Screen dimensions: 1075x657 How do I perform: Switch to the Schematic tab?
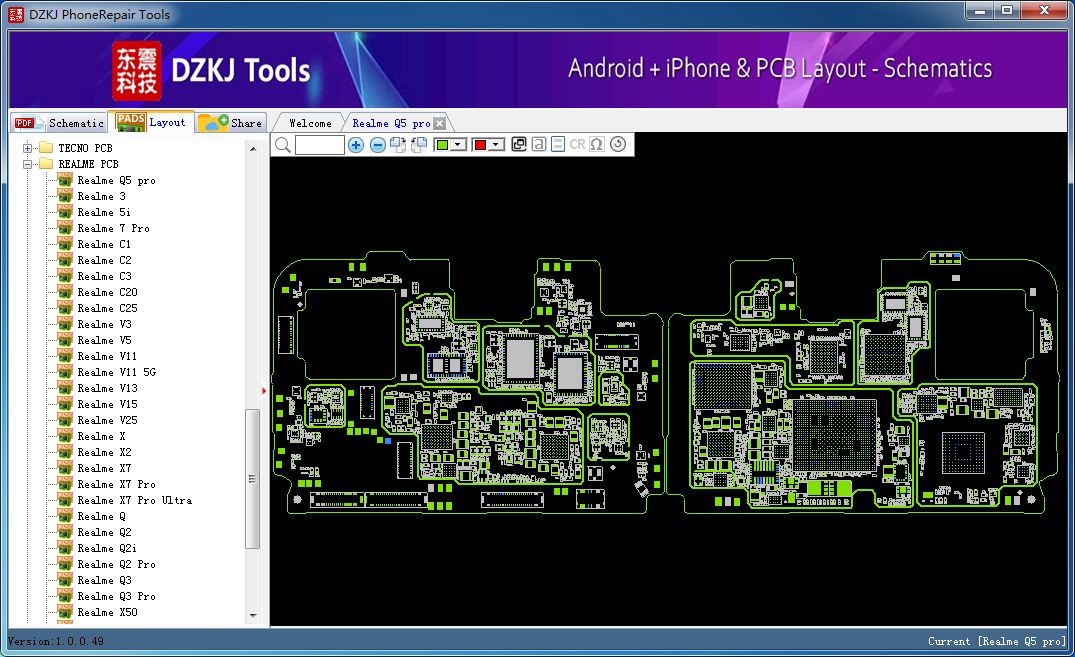pos(76,123)
